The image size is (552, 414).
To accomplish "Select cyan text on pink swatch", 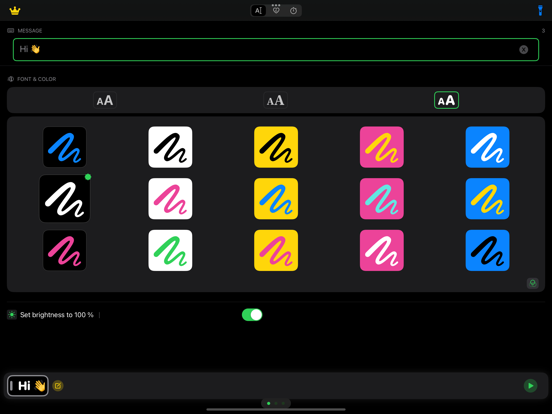I will pos(382,199).
